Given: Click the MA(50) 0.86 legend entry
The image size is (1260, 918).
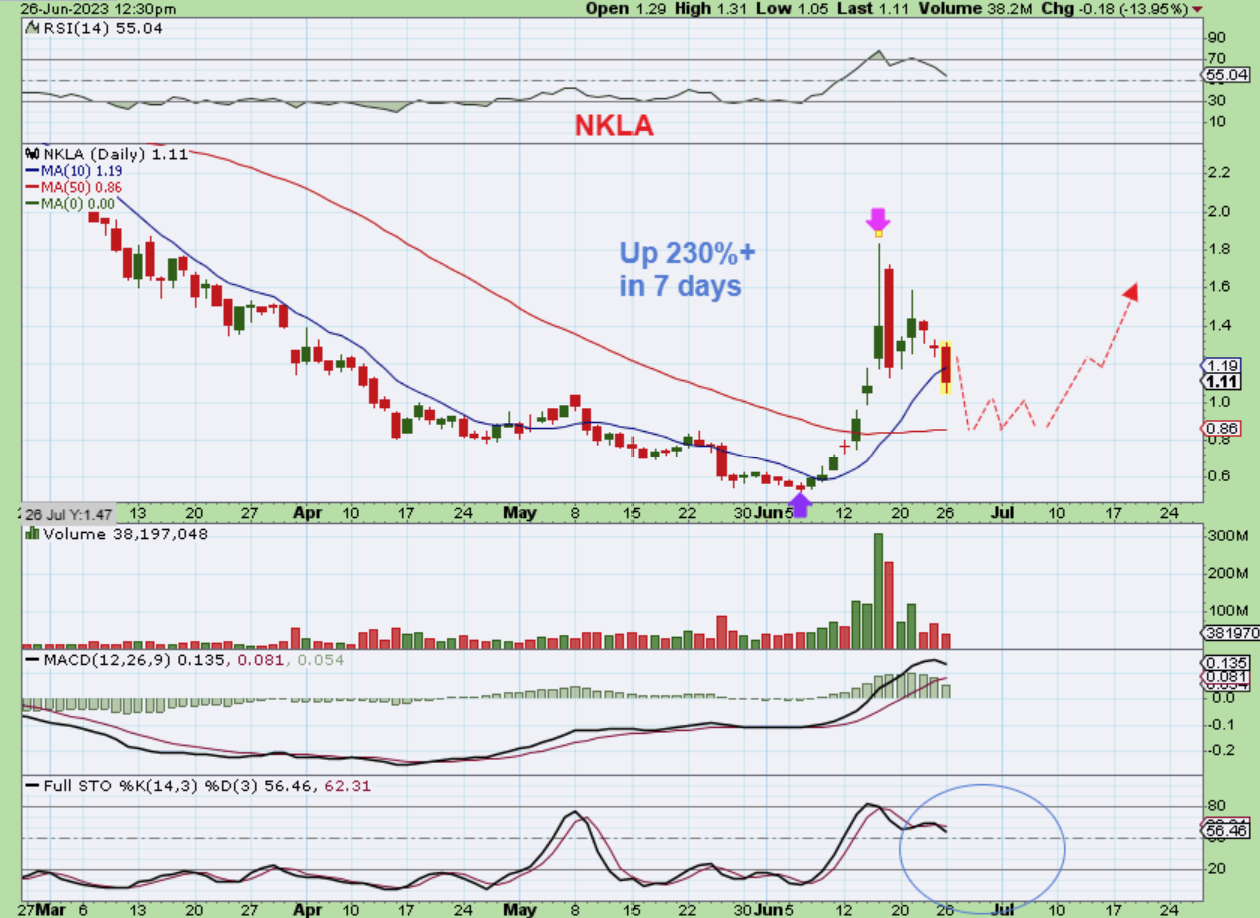Looking at the screenshot, I should pos(73,187).
